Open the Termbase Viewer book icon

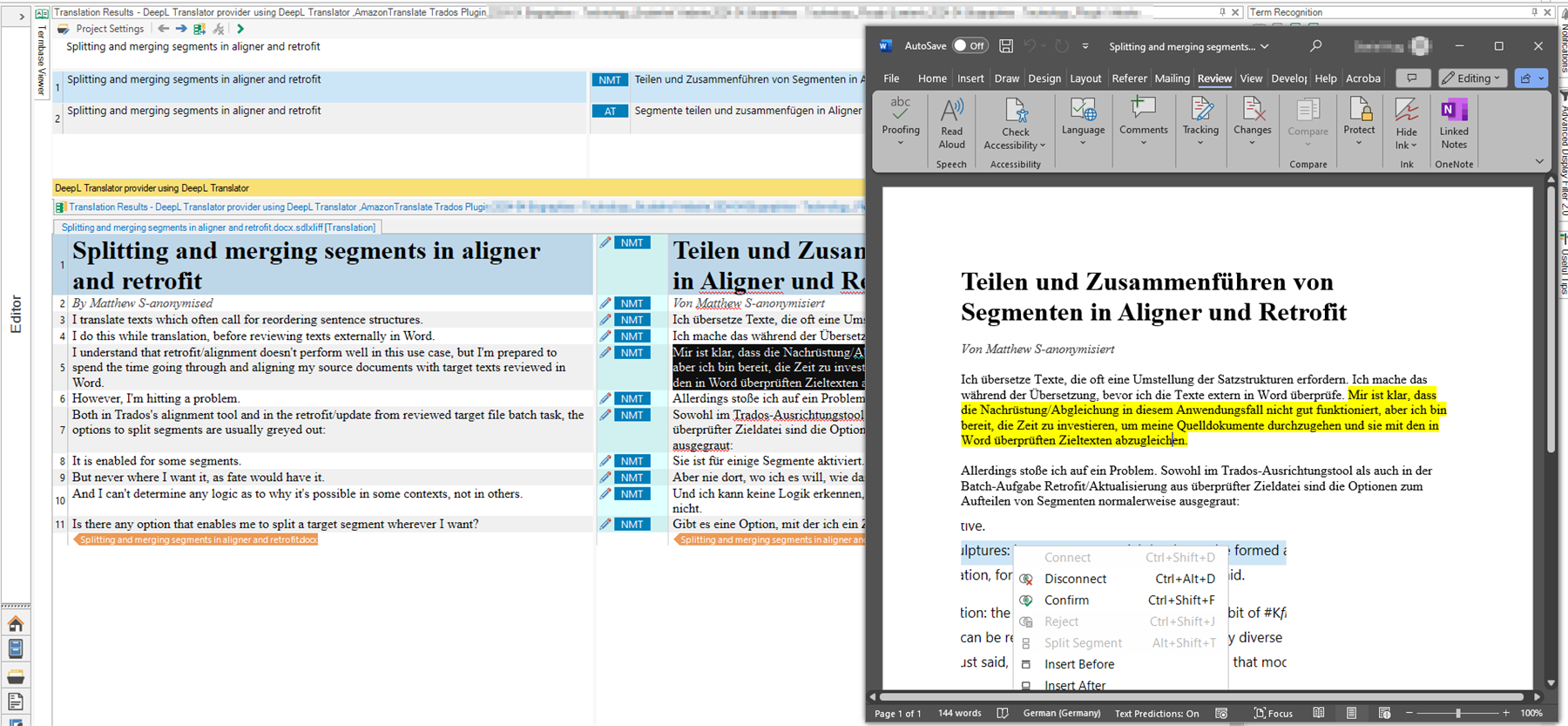click(x=41, y=14)
